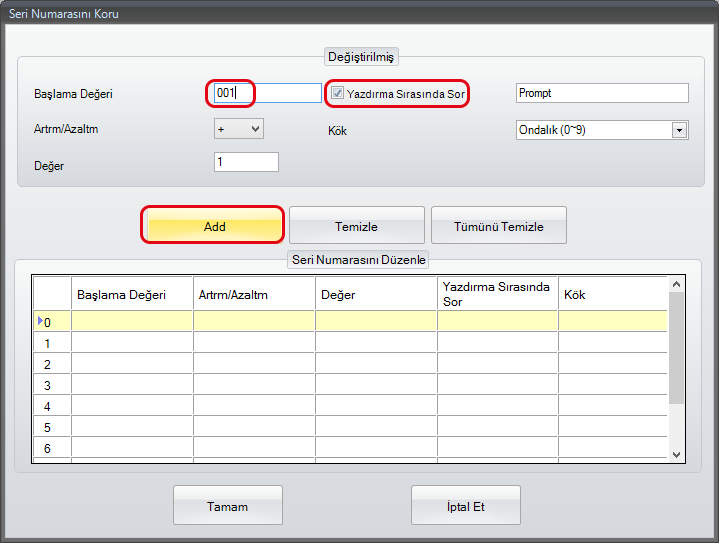Select row 6 header in table
This screenshot has height=543, width=719.
(52, 449)
